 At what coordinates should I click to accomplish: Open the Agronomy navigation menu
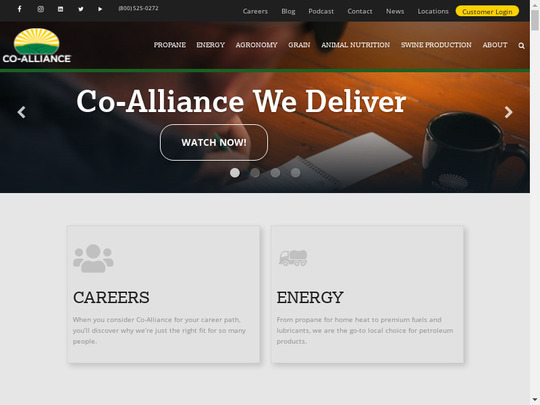[x=257, y=45]
